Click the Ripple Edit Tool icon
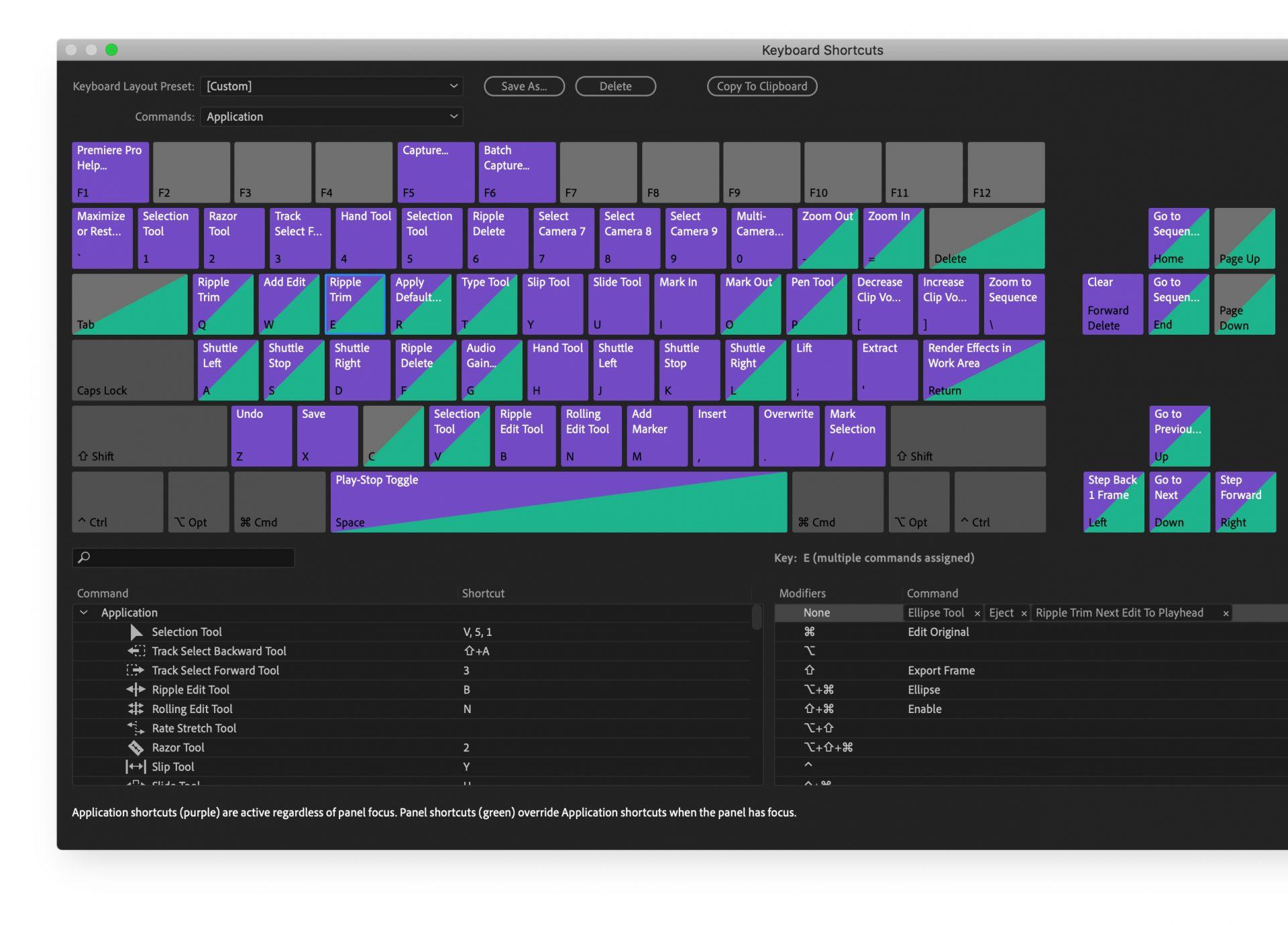This screenshot has height=925, width=1288. click(136, 690)
